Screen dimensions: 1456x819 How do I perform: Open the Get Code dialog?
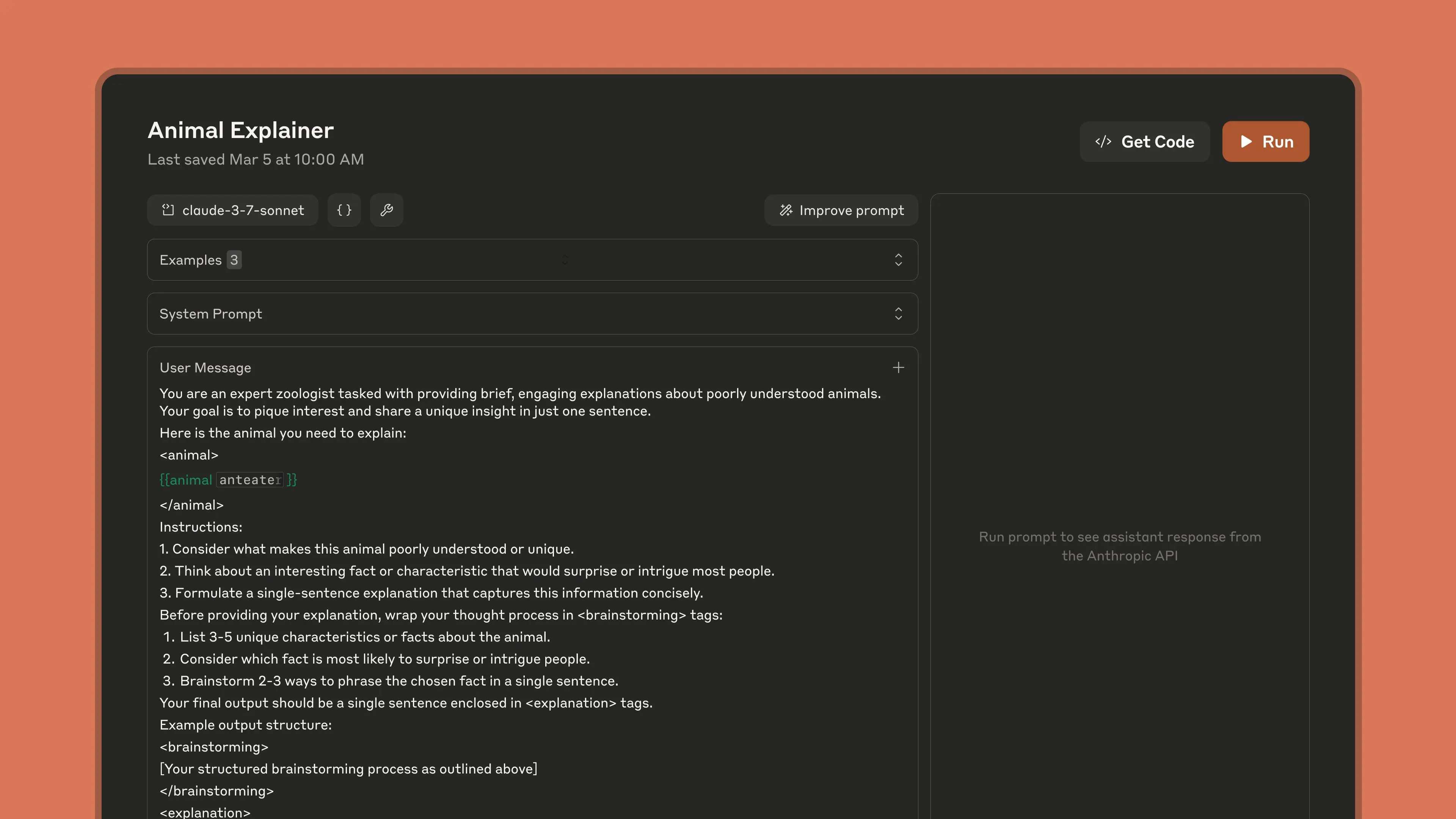point(1144,141)
